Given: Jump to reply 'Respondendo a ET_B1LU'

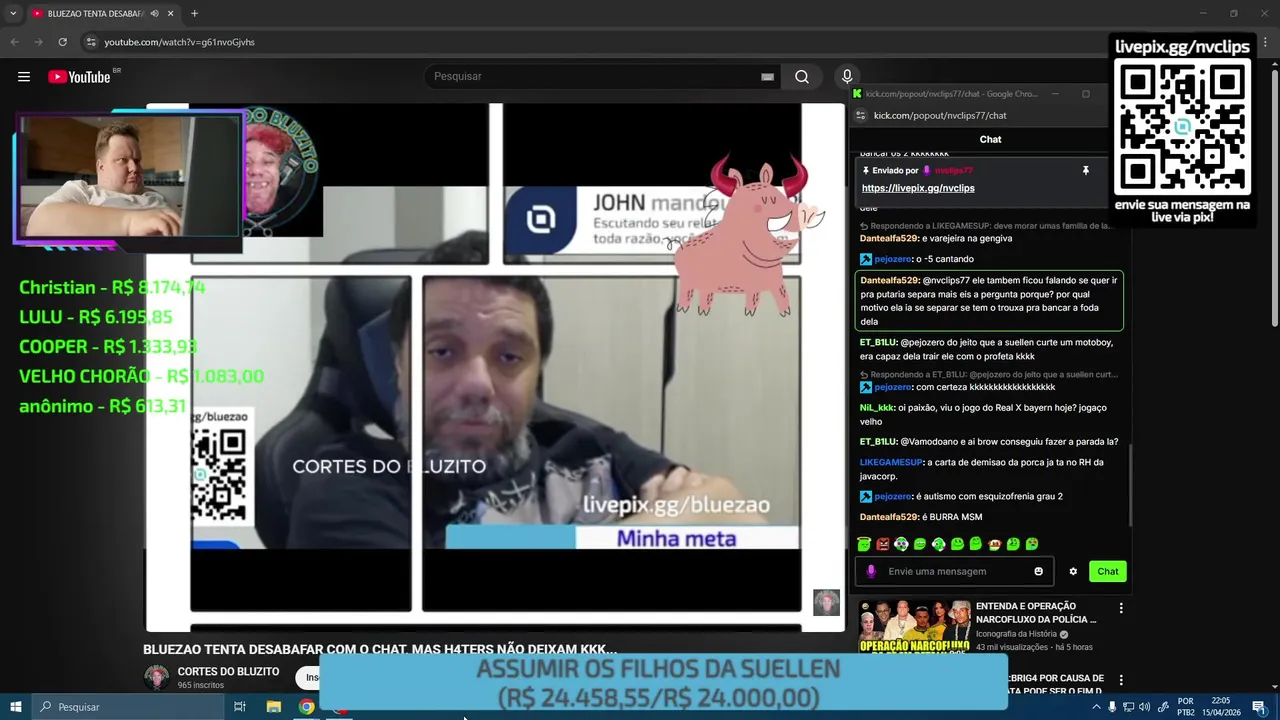Looking at the screenshot, I should tap(988, 374).
